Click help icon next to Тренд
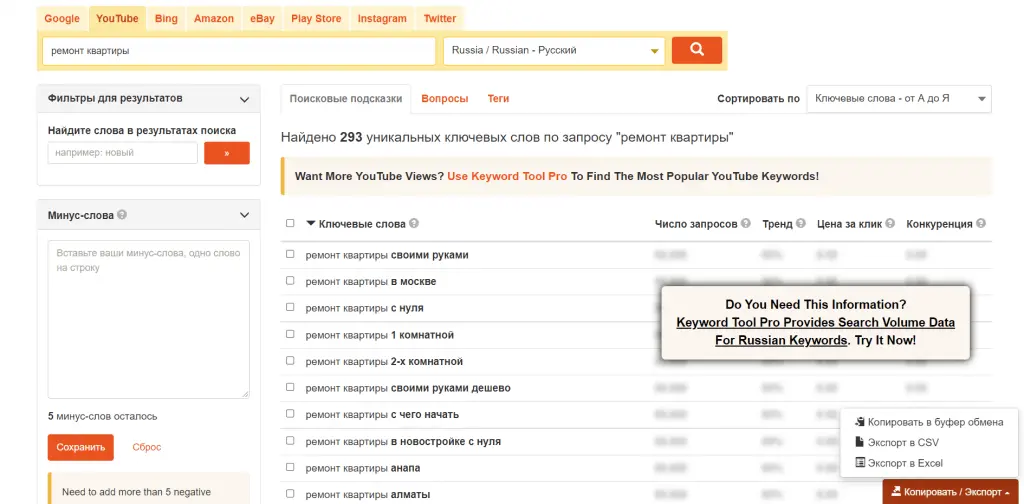This screenshot has width=1024, height=504. [801, 224]
